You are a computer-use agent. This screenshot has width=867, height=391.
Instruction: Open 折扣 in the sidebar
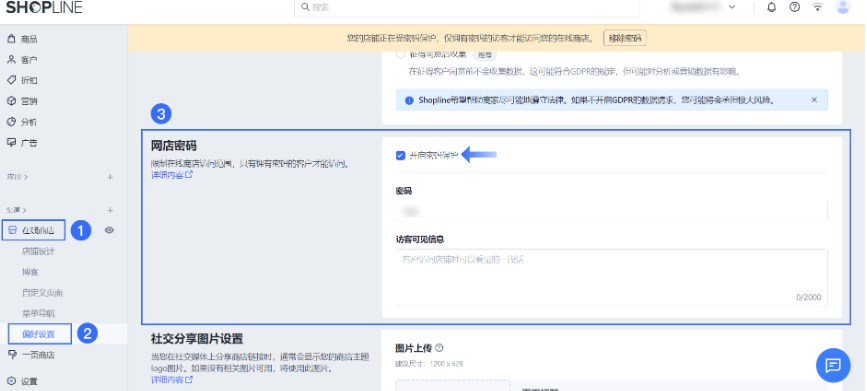[x=22, y=80]
